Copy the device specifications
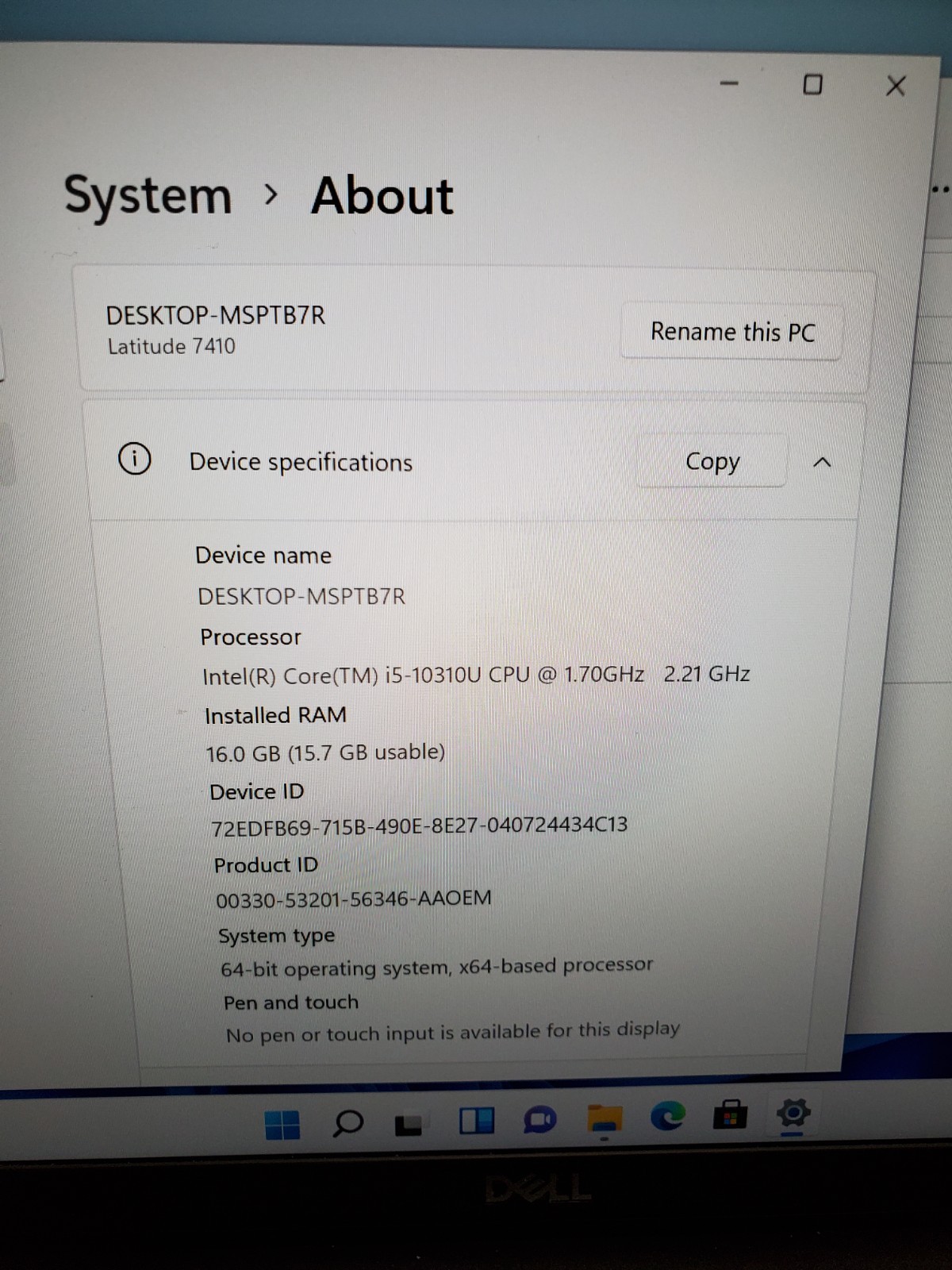952x1270 pixels. click(x=712, y=461)
